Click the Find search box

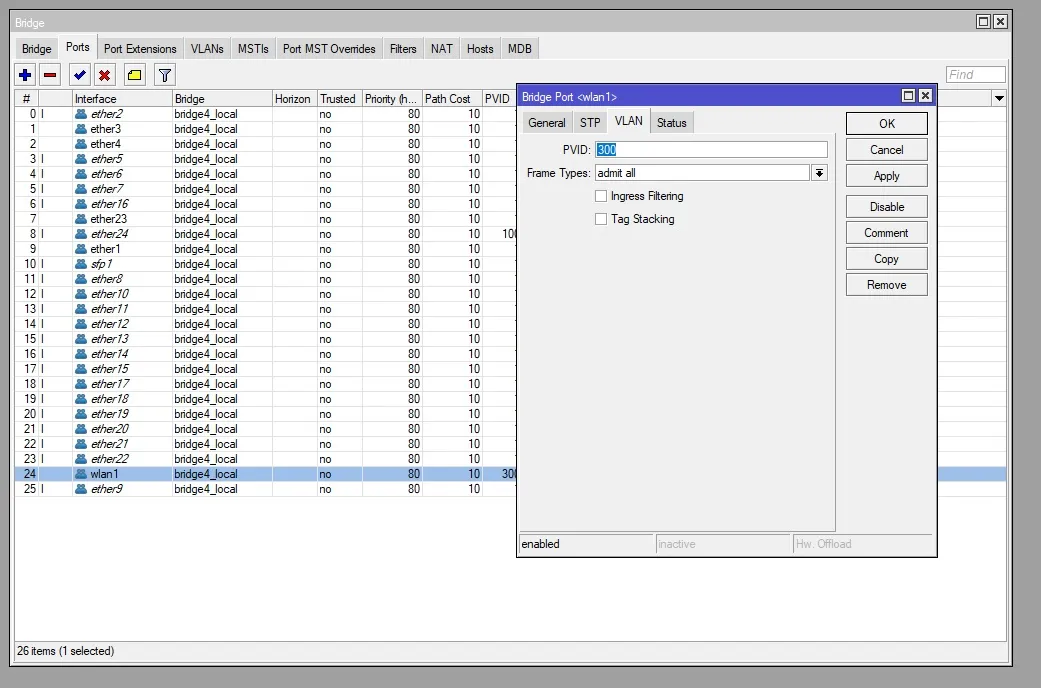pyautogui.click(x=975, y=75)
